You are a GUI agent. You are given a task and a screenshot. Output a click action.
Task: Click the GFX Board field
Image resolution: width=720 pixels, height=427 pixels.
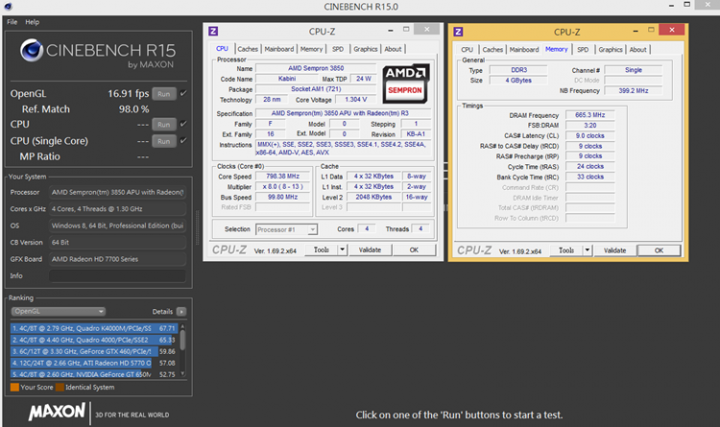[x=117, y=259]
